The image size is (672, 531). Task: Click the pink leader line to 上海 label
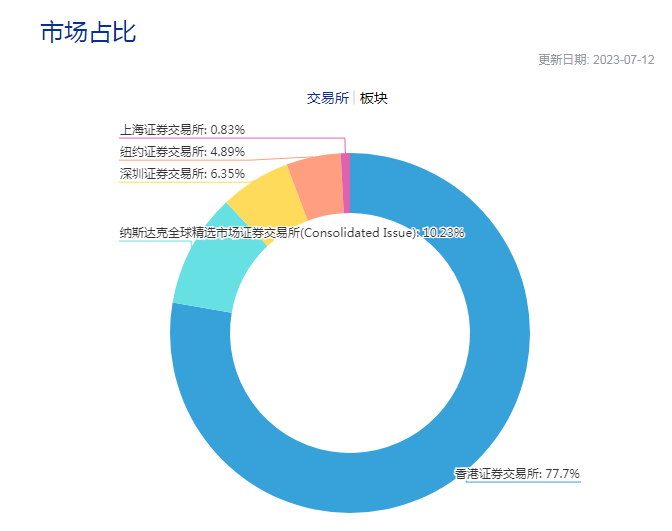231,138
